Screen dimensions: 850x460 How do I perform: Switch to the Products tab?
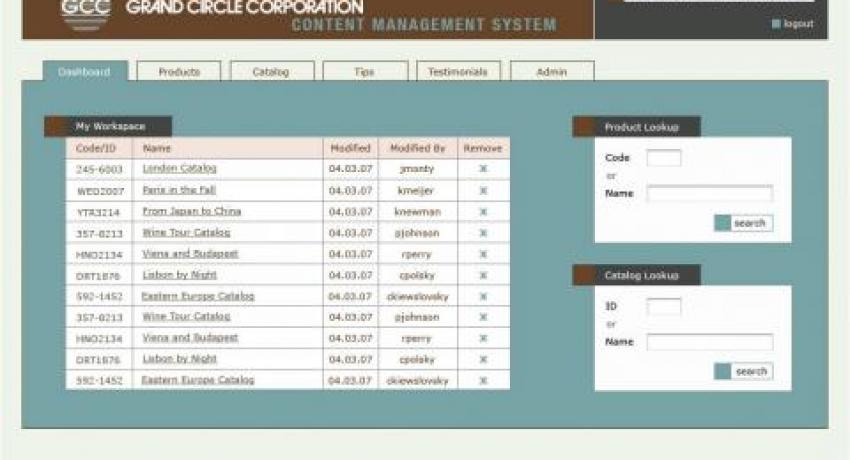point(179,72)
